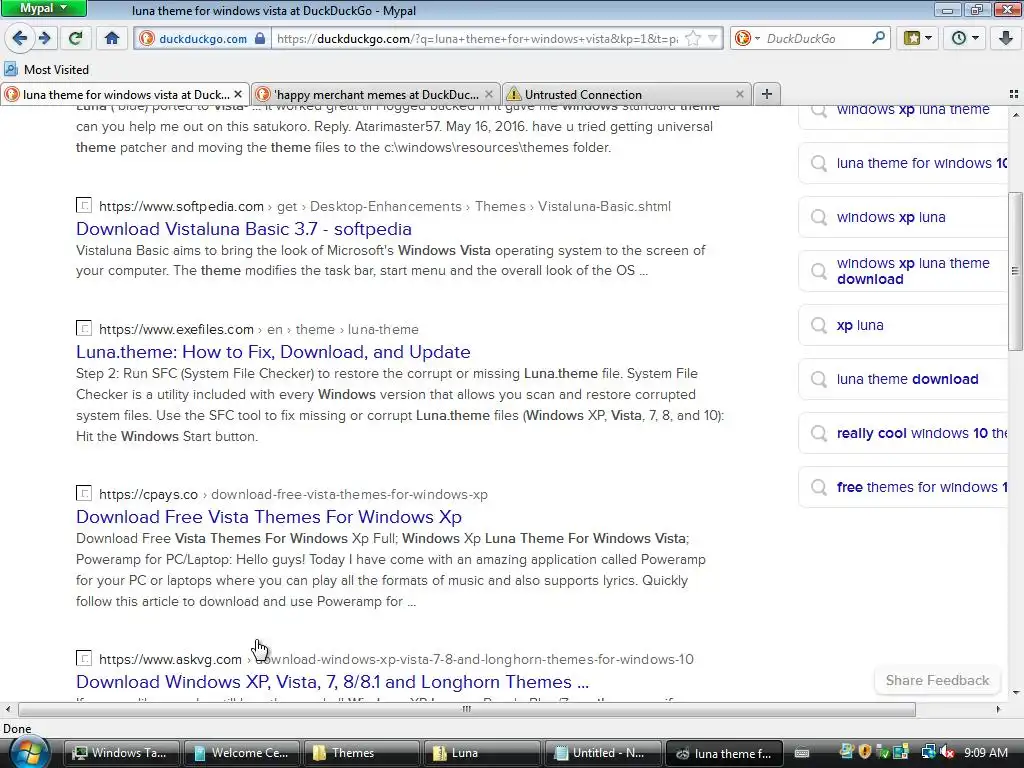Click the 9:09 AM system clock
This screenshot has width=1024, height=768.
click(985, 753)
